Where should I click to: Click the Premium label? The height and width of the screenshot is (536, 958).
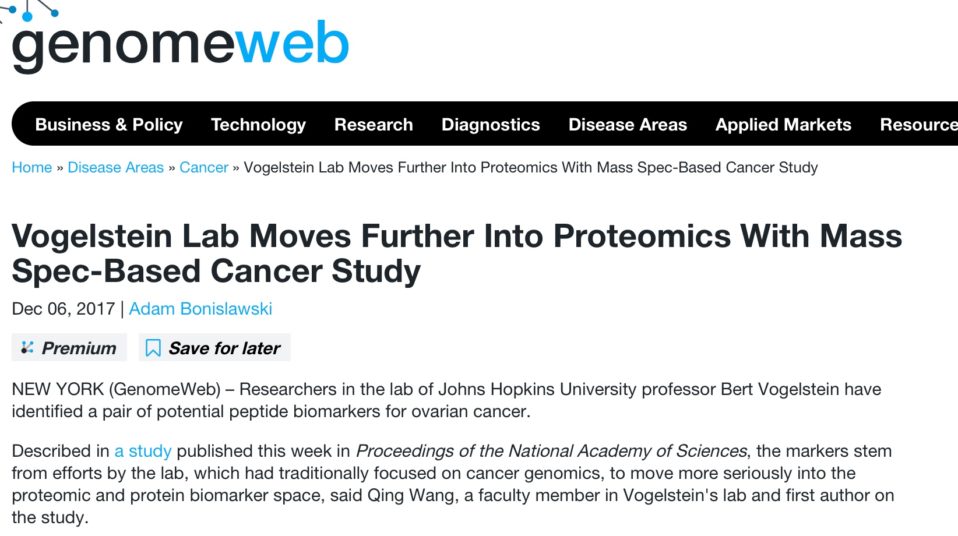(x=79, y=348)
